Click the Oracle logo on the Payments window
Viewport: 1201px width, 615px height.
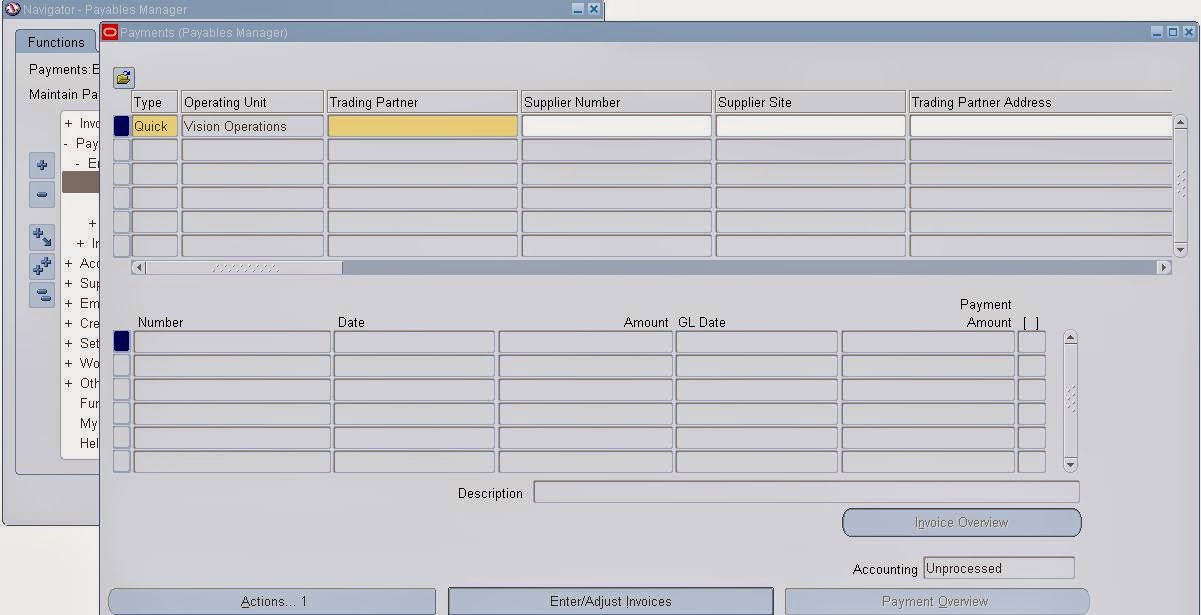click(x=110, y=32)
